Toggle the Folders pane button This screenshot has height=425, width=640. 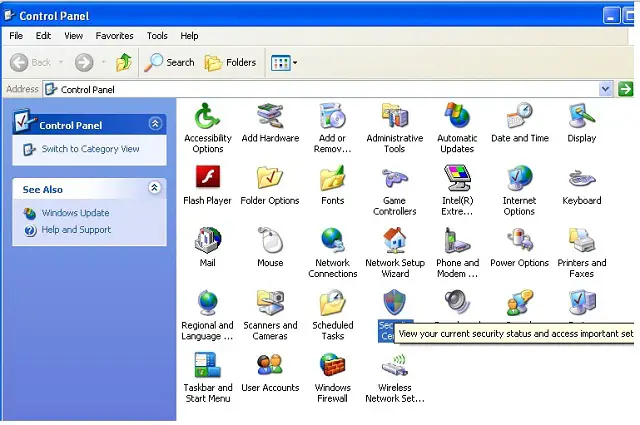[231, 62]
